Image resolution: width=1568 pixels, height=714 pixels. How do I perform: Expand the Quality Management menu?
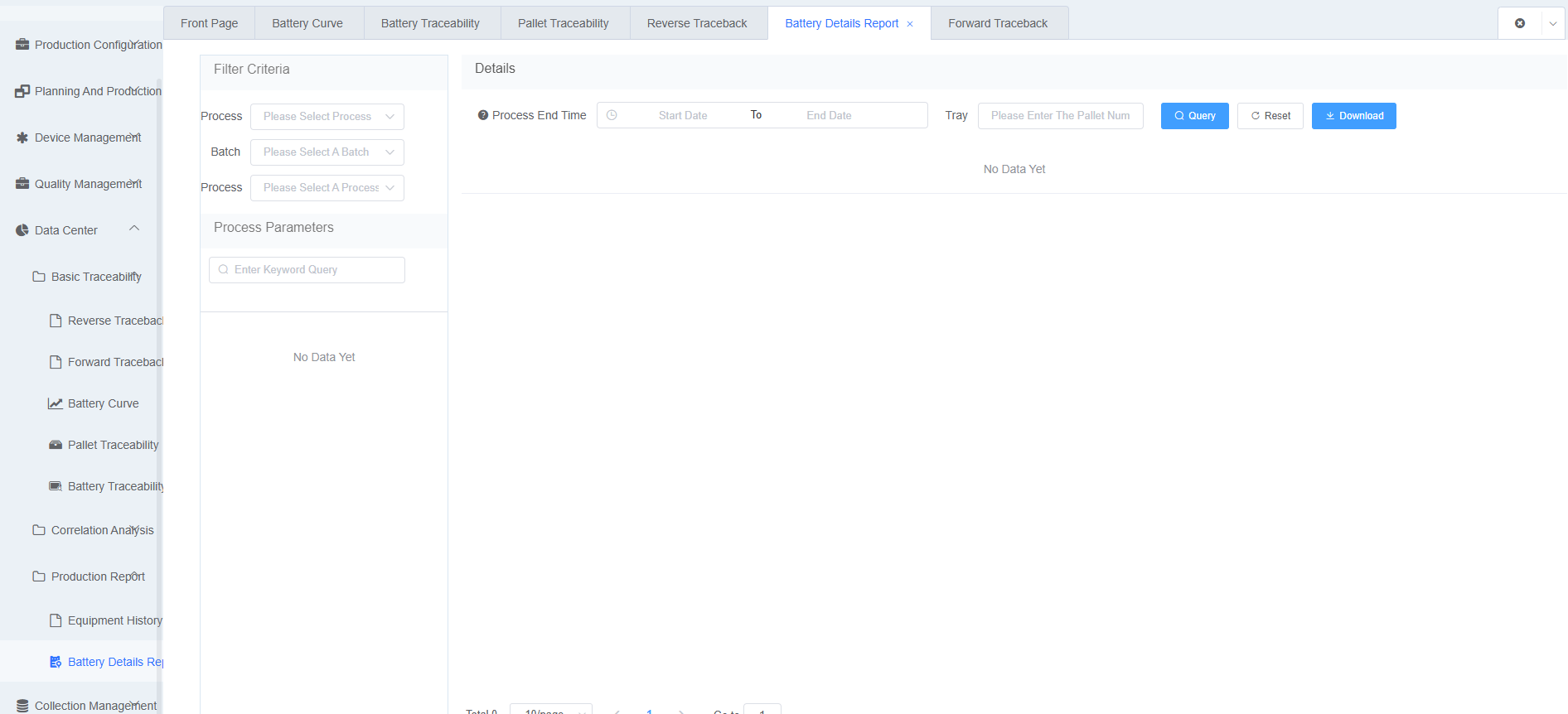click(x=134, y=182)
